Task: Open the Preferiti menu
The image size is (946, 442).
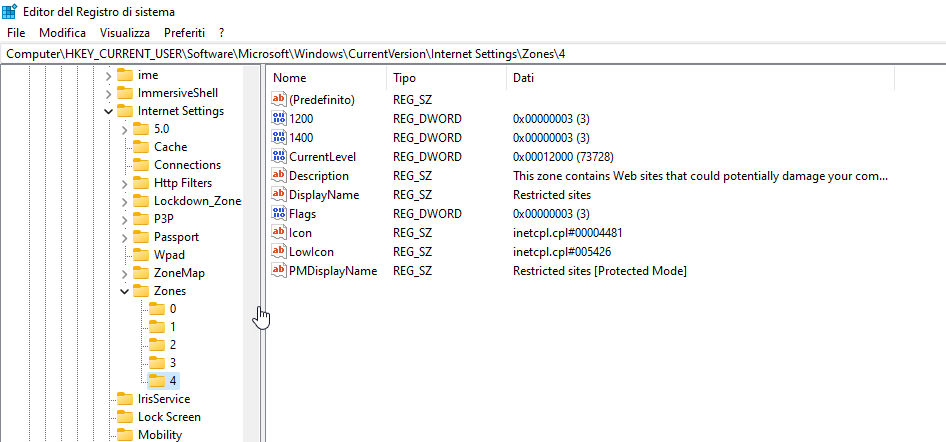Action: coord(185,33)
